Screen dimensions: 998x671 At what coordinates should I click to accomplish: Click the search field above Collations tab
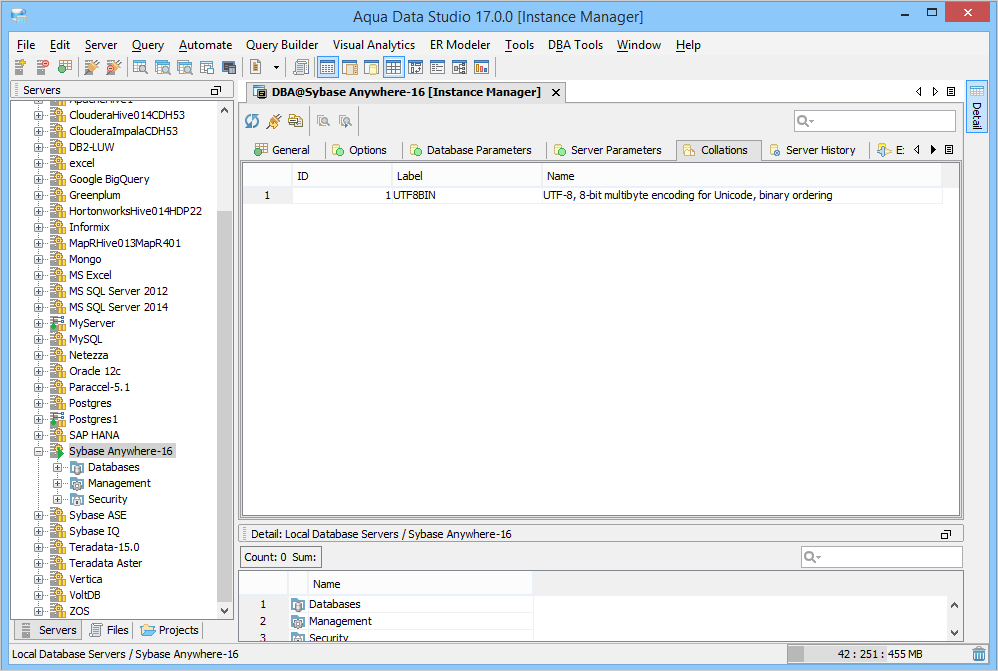(x=875, y=121)
